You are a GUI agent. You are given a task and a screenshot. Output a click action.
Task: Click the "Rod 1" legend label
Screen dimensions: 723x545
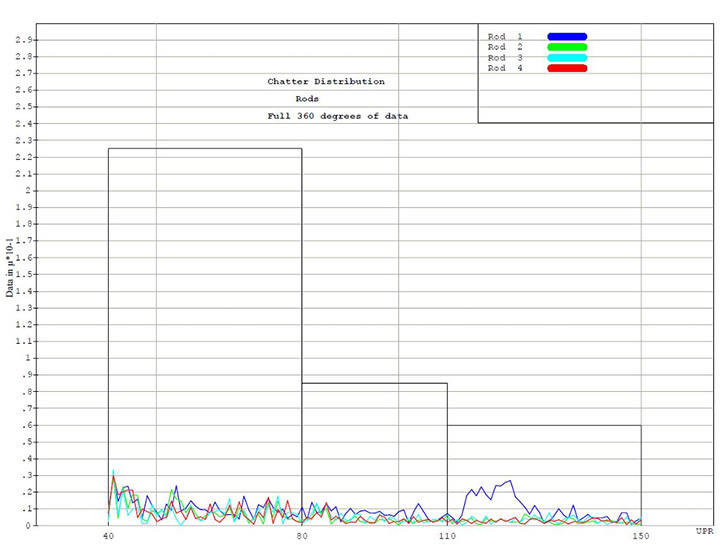(505, 37)
